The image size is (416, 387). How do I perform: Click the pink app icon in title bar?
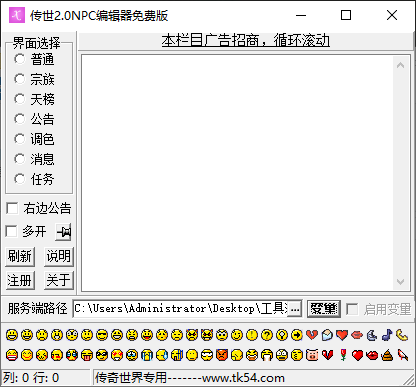17,15
